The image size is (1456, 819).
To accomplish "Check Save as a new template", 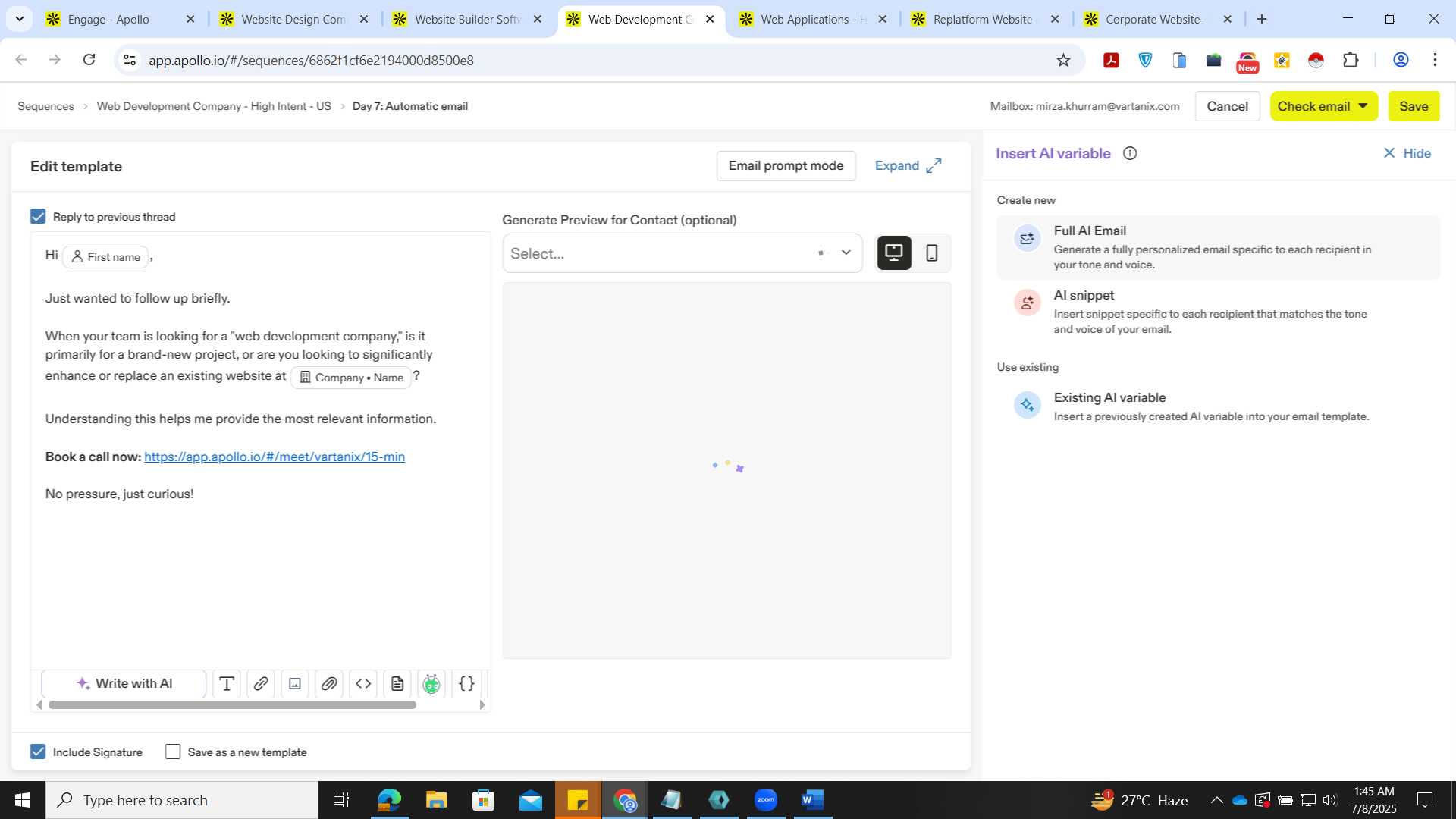I will (173, 752).
